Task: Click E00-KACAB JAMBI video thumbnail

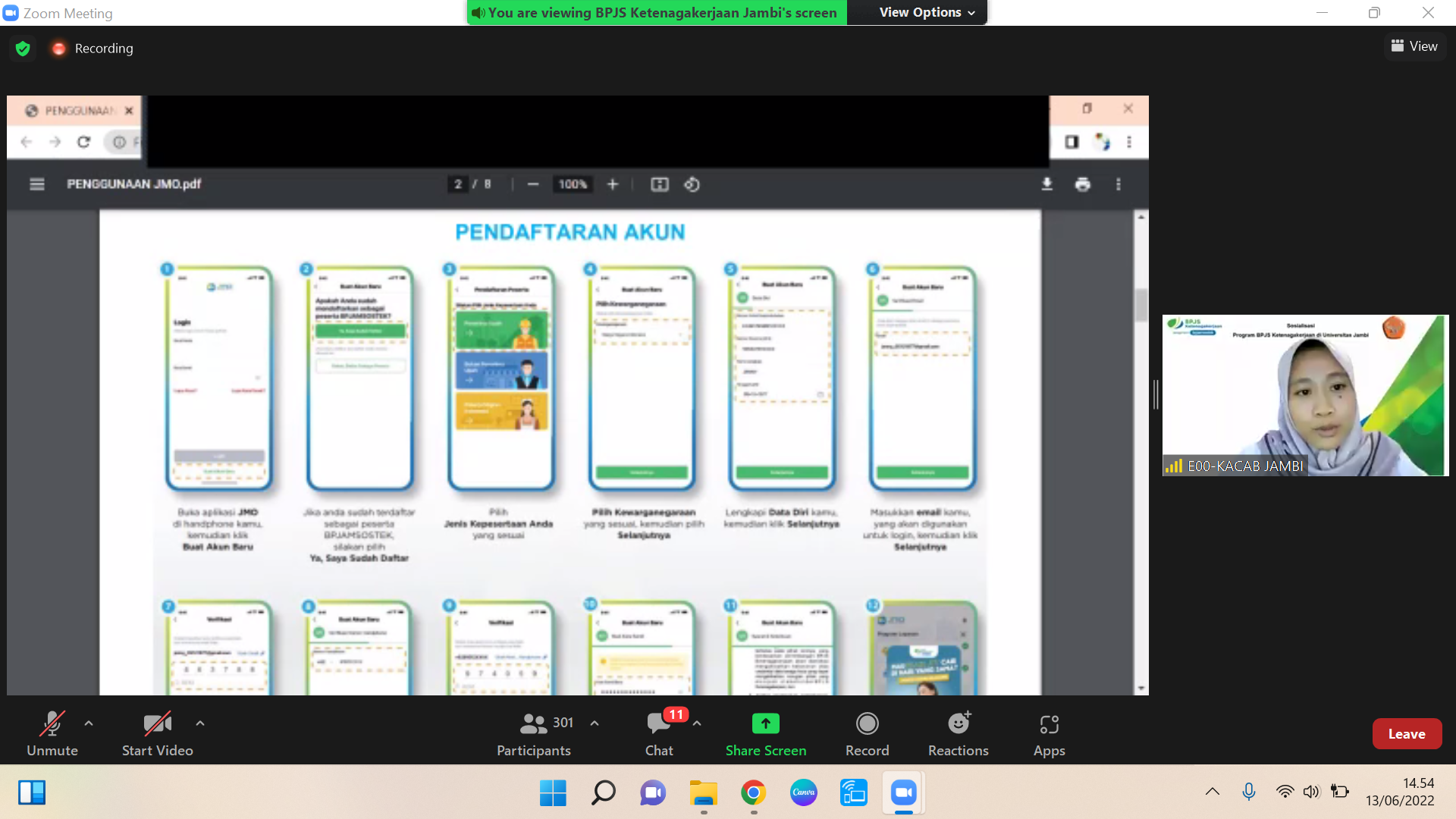Action: 1305,395
